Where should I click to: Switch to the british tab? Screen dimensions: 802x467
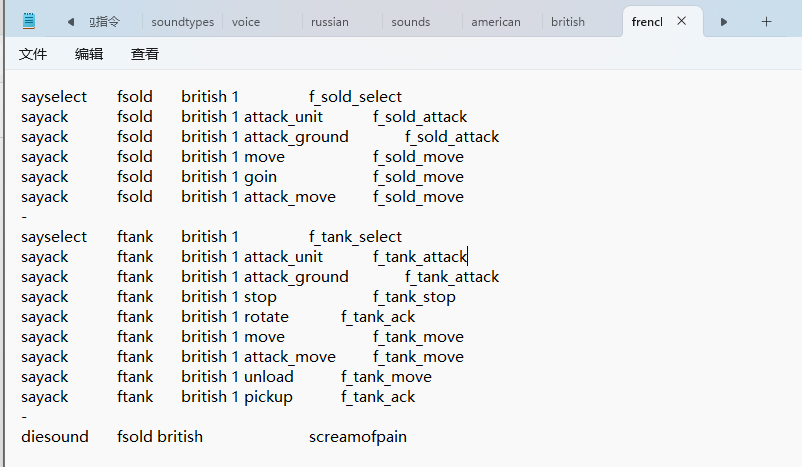point(568,22)
